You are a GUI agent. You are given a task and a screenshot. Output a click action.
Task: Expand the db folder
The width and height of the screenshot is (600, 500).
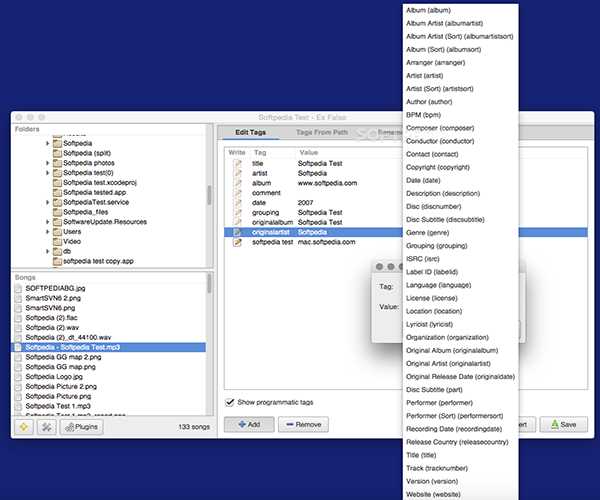pyautogui.click(x=47, y=251)
